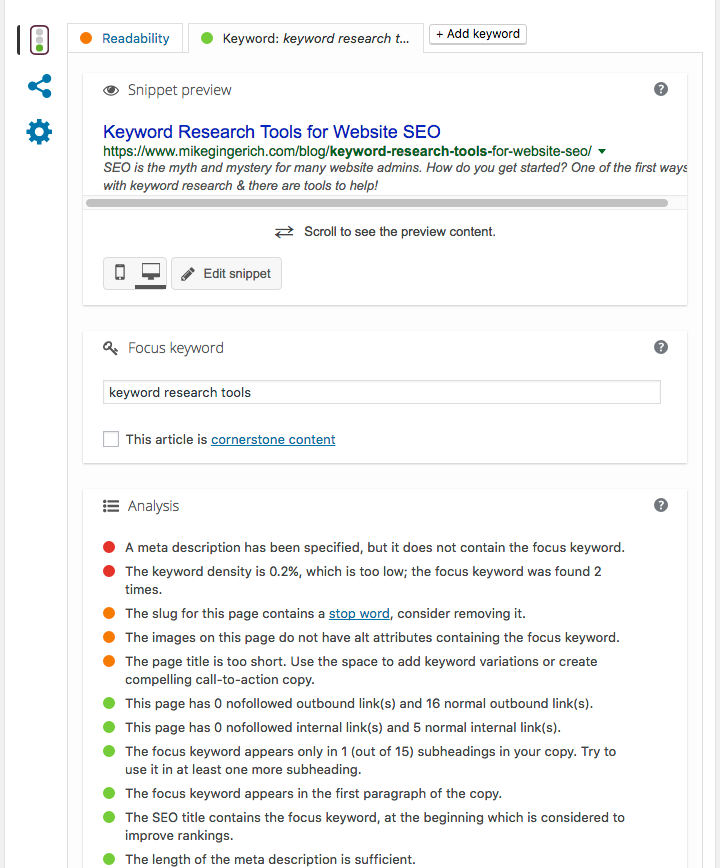Click the Edit snippet button
The width and height of the screenshot is (720, 868).
point(227,273)
